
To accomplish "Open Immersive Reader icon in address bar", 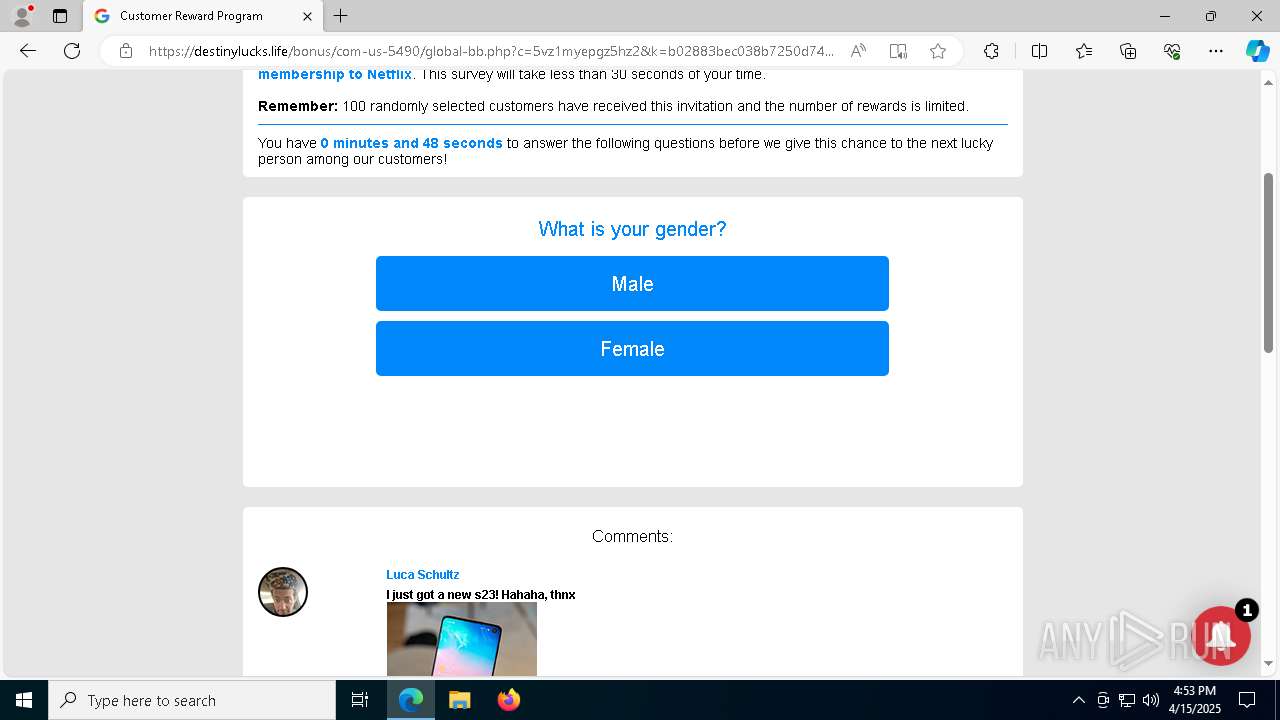I will click(898, 51).
